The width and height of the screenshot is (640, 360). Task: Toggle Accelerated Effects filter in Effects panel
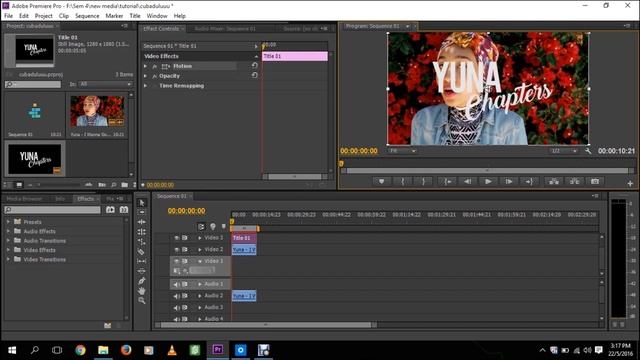(x=110, y=210)
